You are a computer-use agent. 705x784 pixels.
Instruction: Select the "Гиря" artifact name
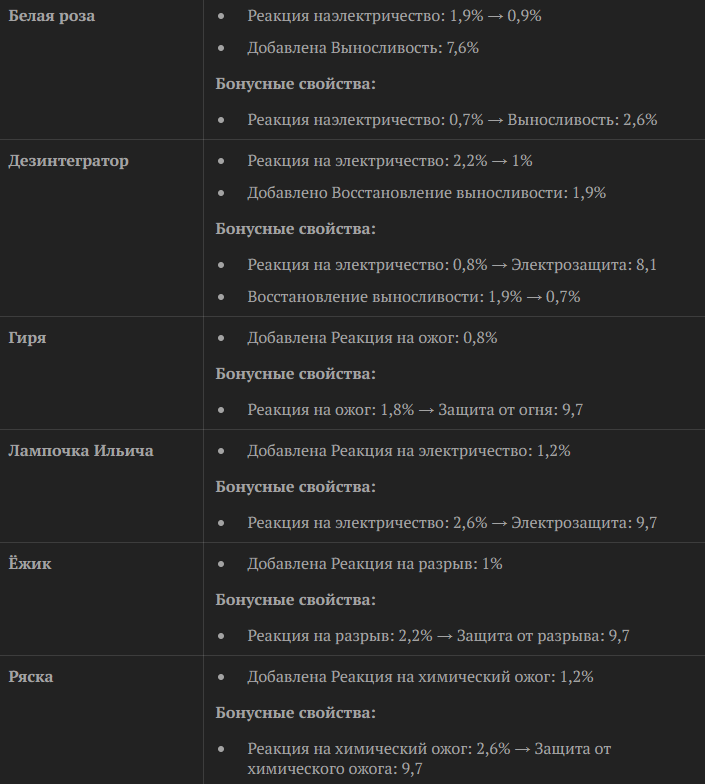click(27, 338)
